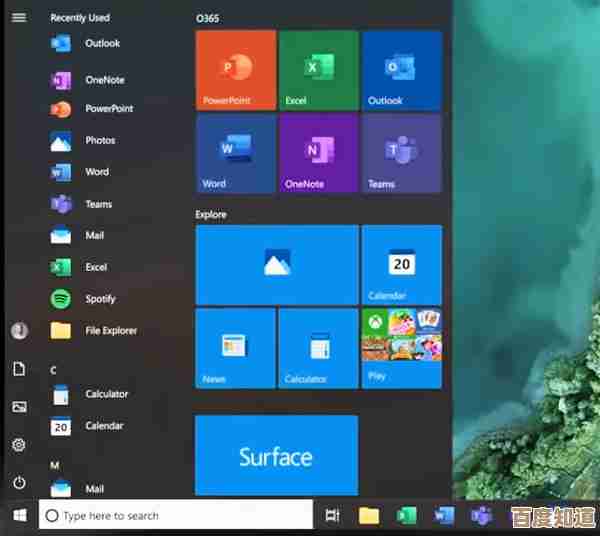The height and width of the screenshot is (536, 600).
Task: Click the PowerPoint tile in O365 group
Action: [x=236, y=71]
